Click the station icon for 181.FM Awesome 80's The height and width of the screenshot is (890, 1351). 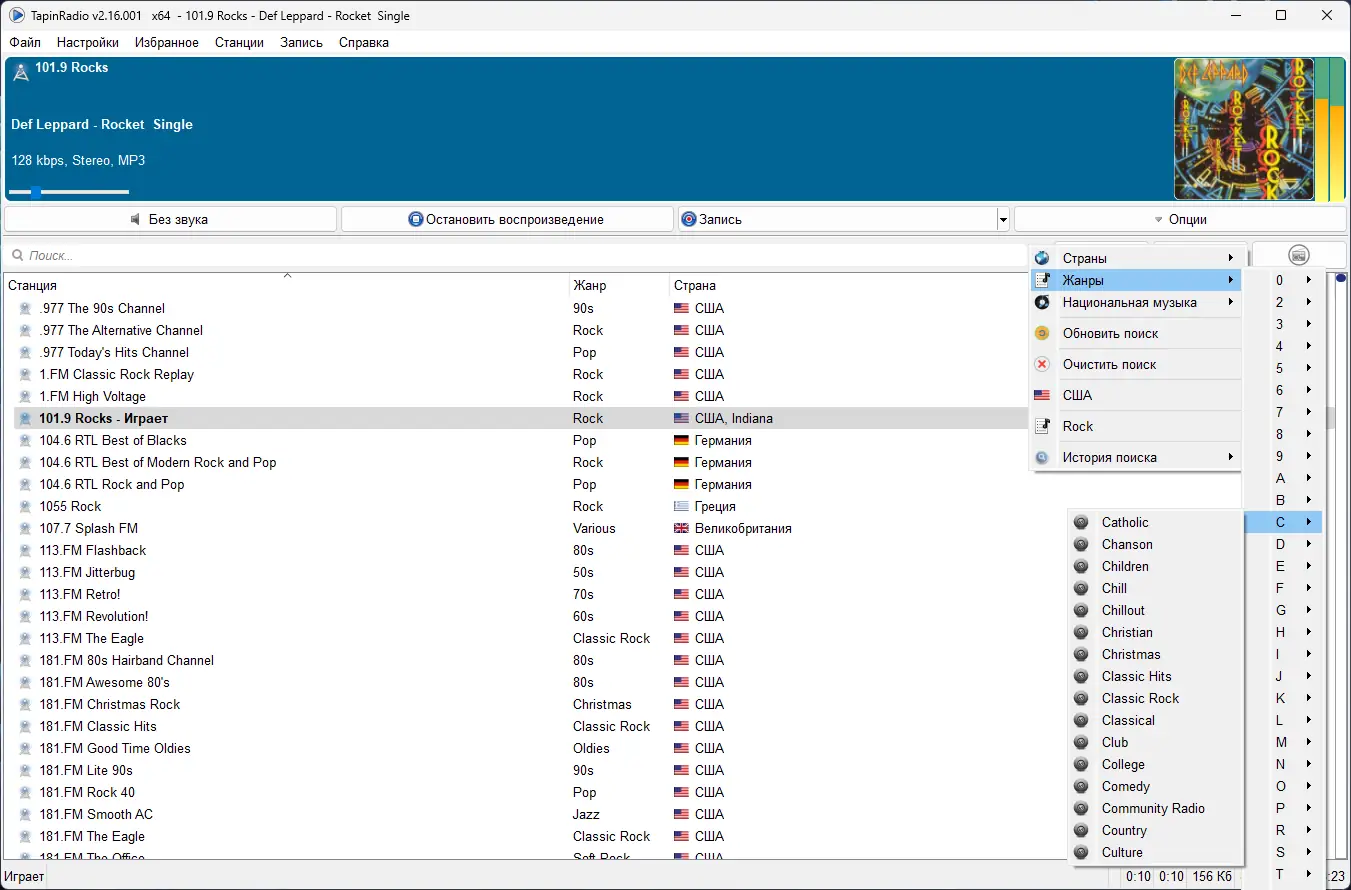26,682
